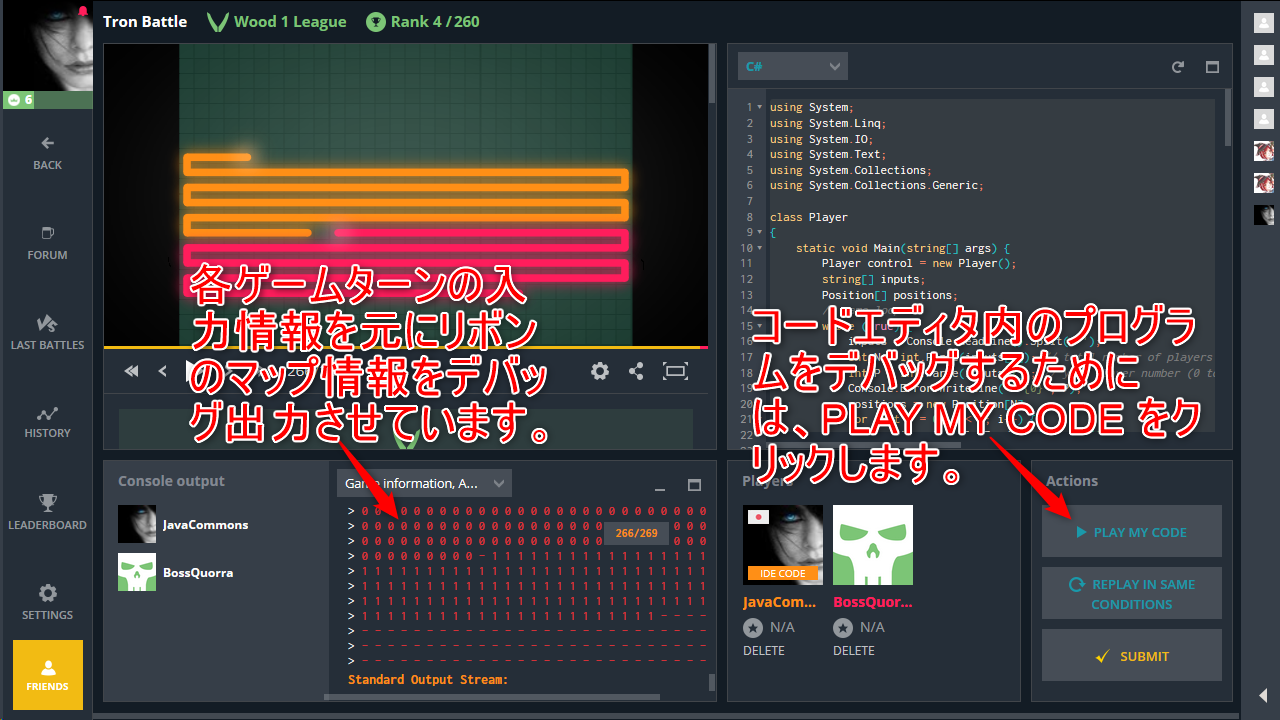This screenshot has height=720, width=1280.
Task: Reset code using the editor refresh icon
Action: (1178, 67)
